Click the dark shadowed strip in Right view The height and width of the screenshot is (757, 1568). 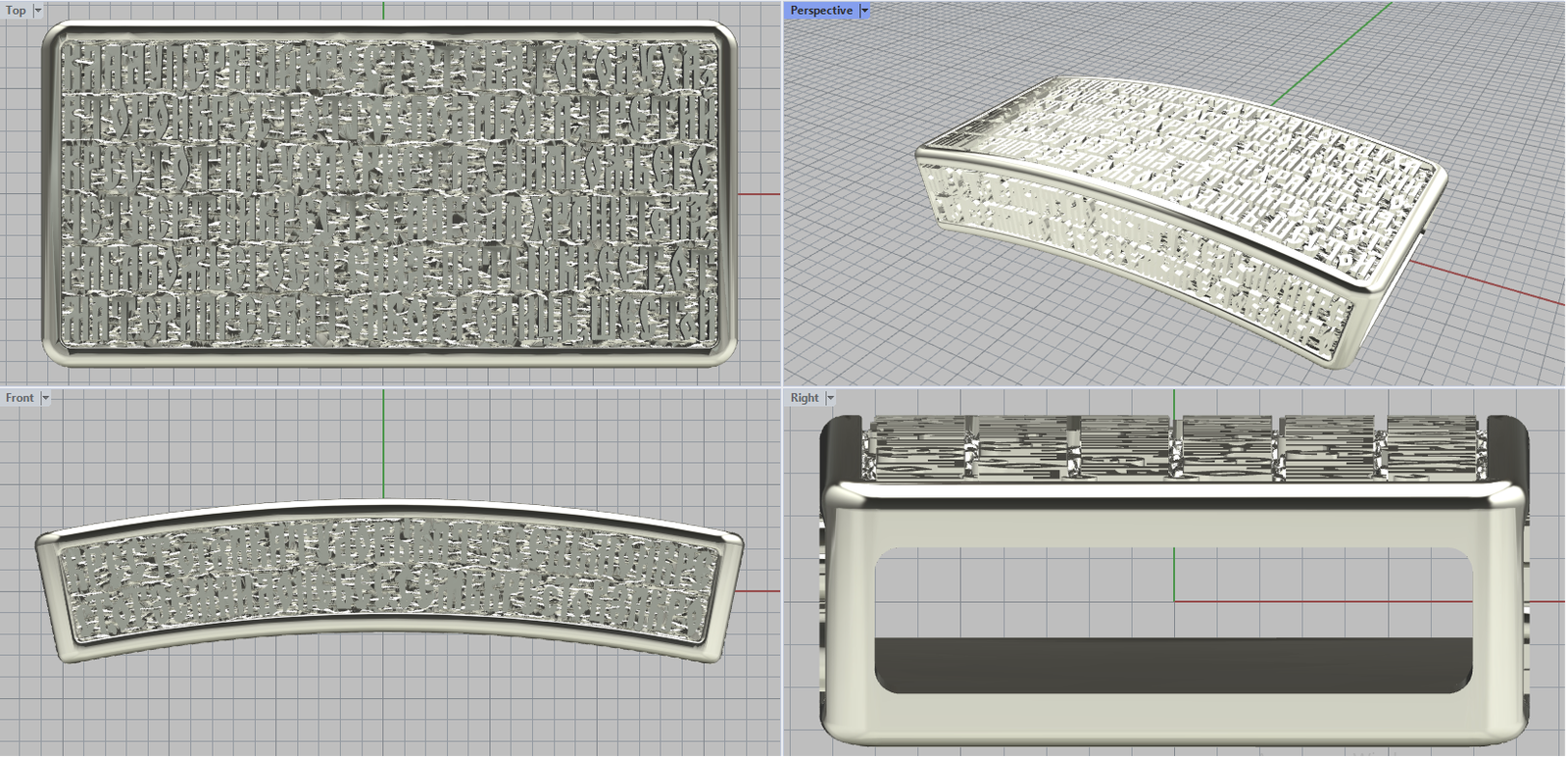click(1174, 665)
